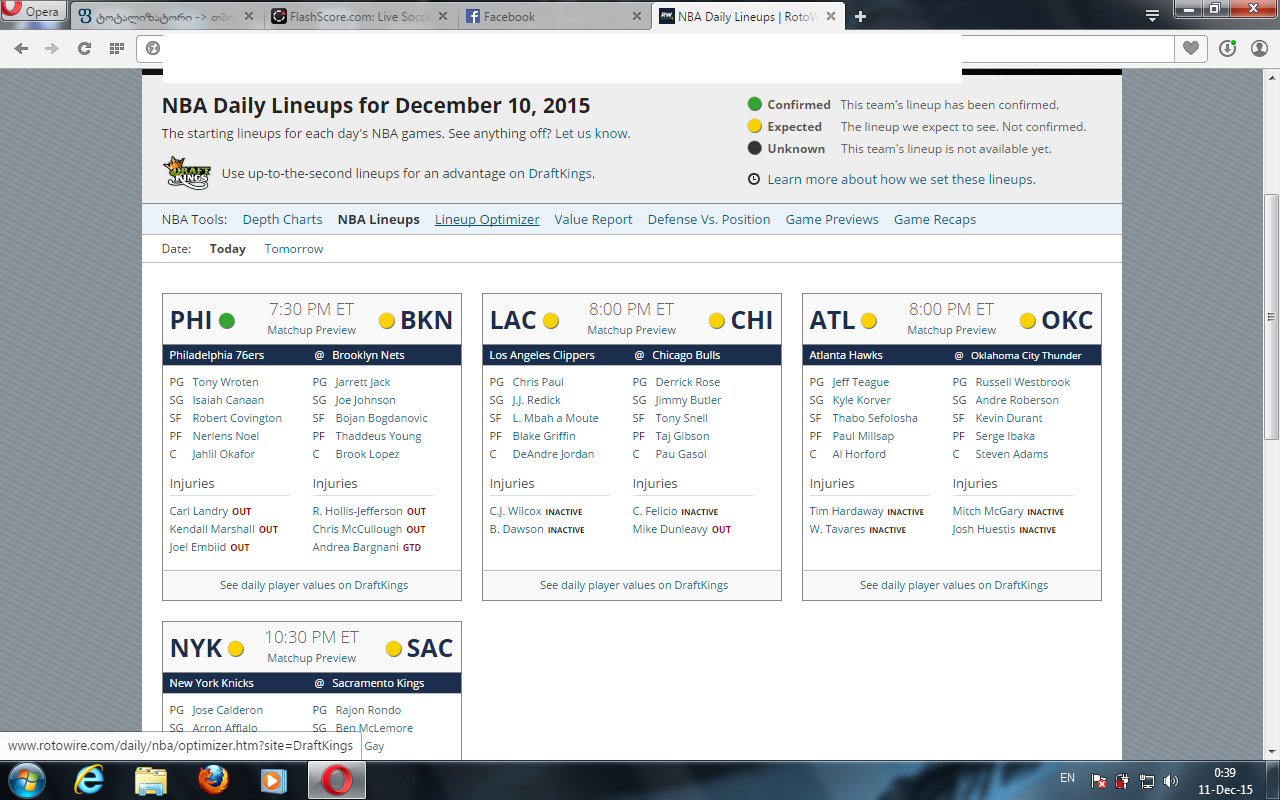Image resolution: width=1280 pixels, height=800 pixels.
Task: Open Blake Griffin's player link
Action: [x=544, y=436]
